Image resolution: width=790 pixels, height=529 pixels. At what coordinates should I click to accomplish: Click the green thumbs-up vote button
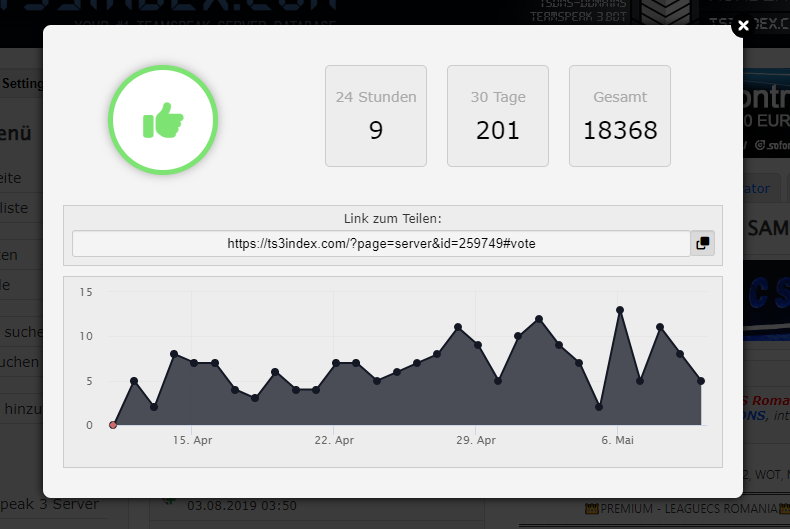point(163,120)
